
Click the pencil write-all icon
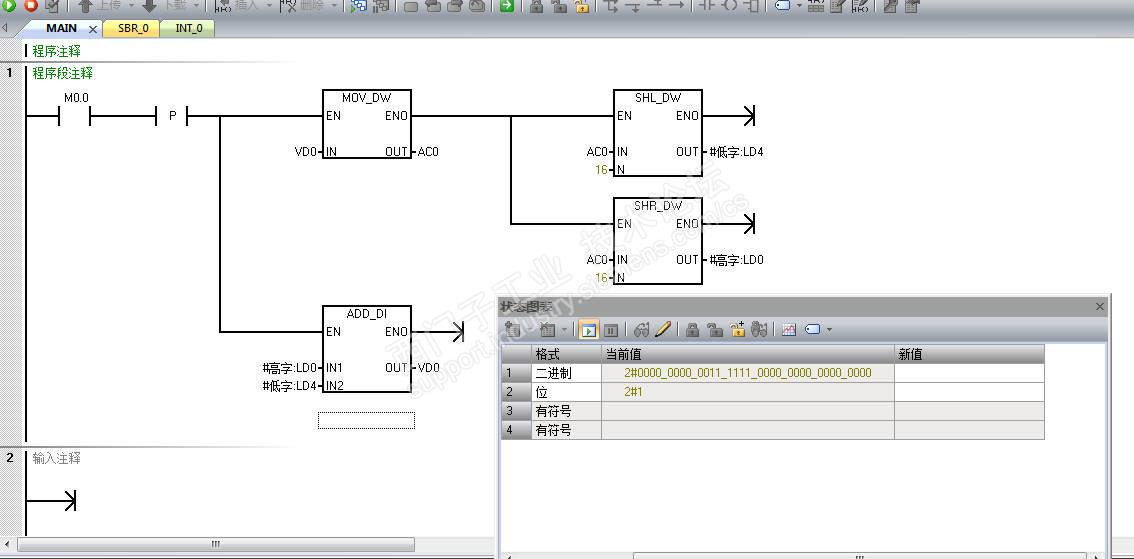pos(662,330)
